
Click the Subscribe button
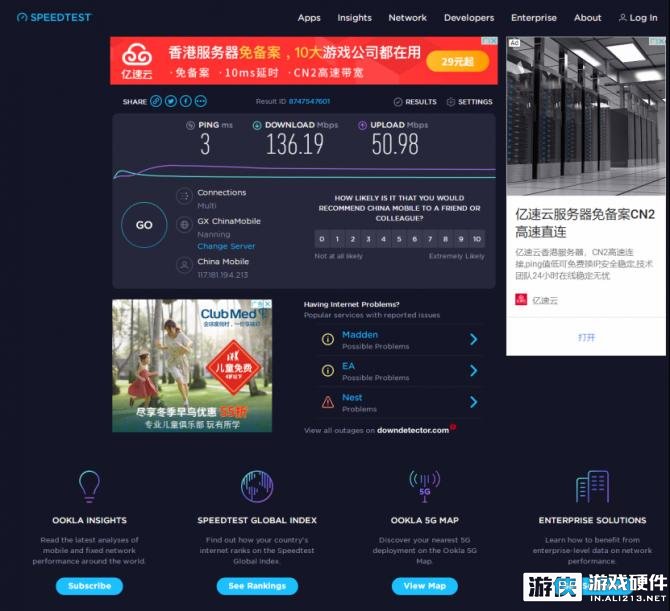89,586
